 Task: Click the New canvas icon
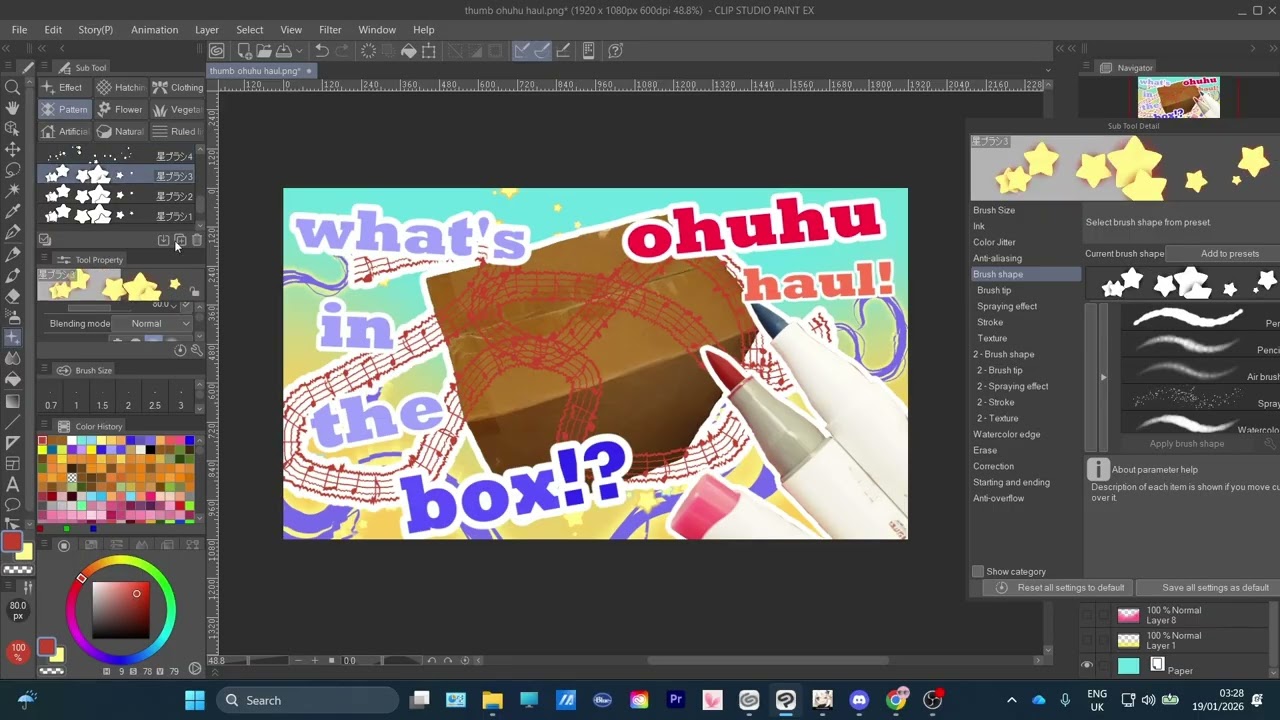click(x=243, y=51)
